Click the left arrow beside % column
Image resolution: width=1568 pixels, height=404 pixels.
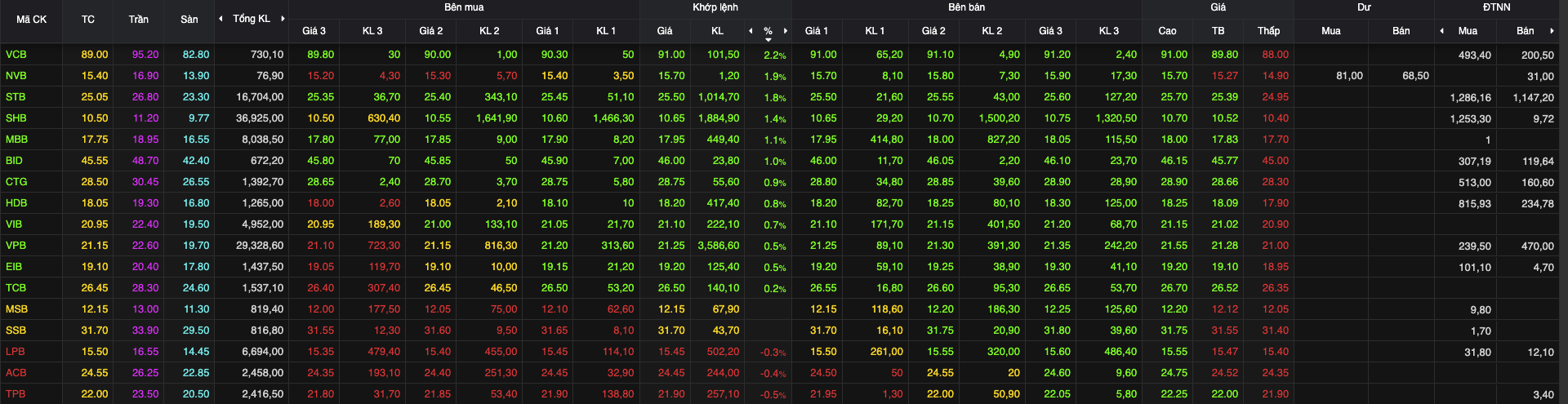[751, 31]
